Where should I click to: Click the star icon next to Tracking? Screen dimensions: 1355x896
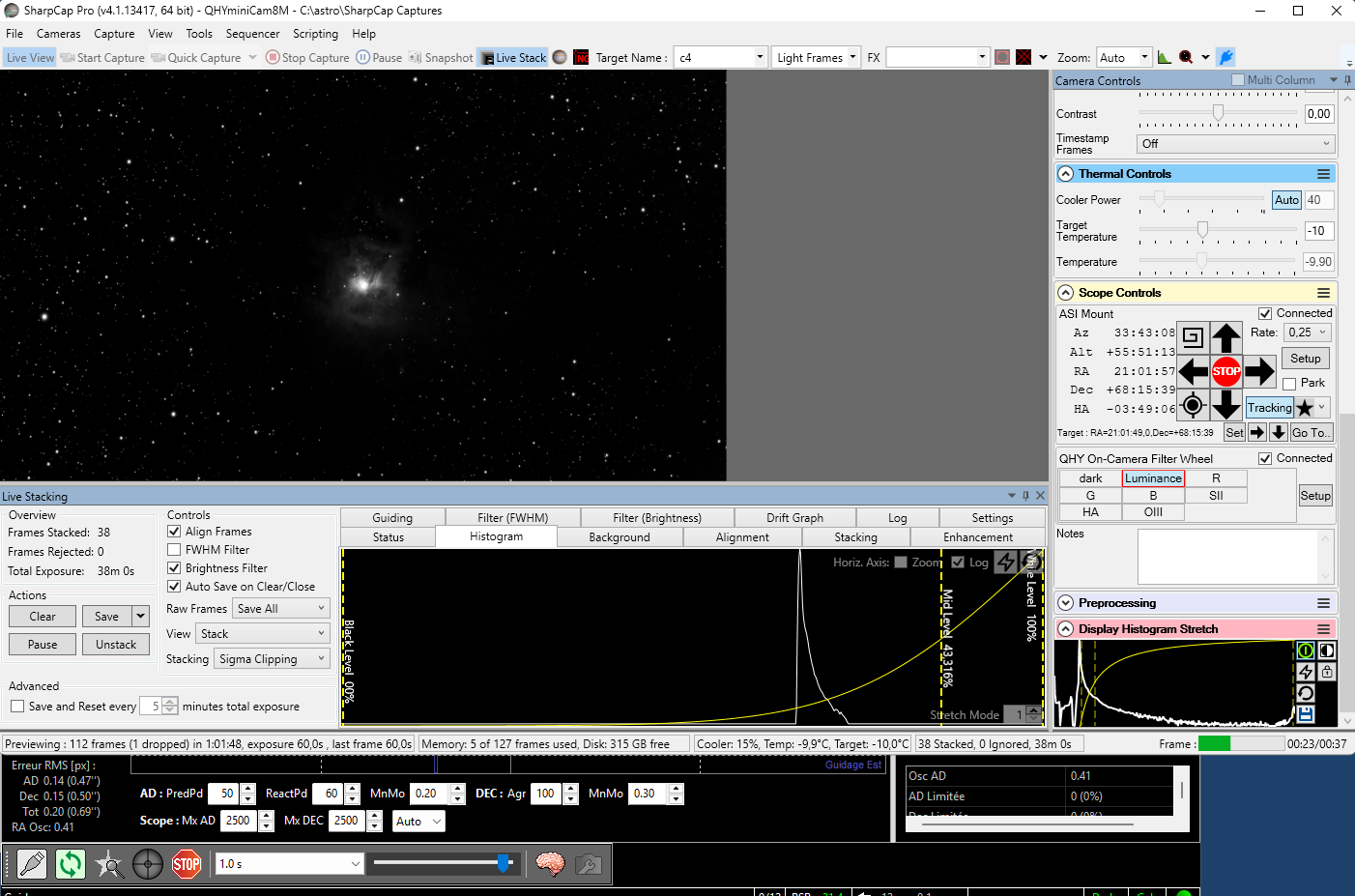tap(1305, 408)
